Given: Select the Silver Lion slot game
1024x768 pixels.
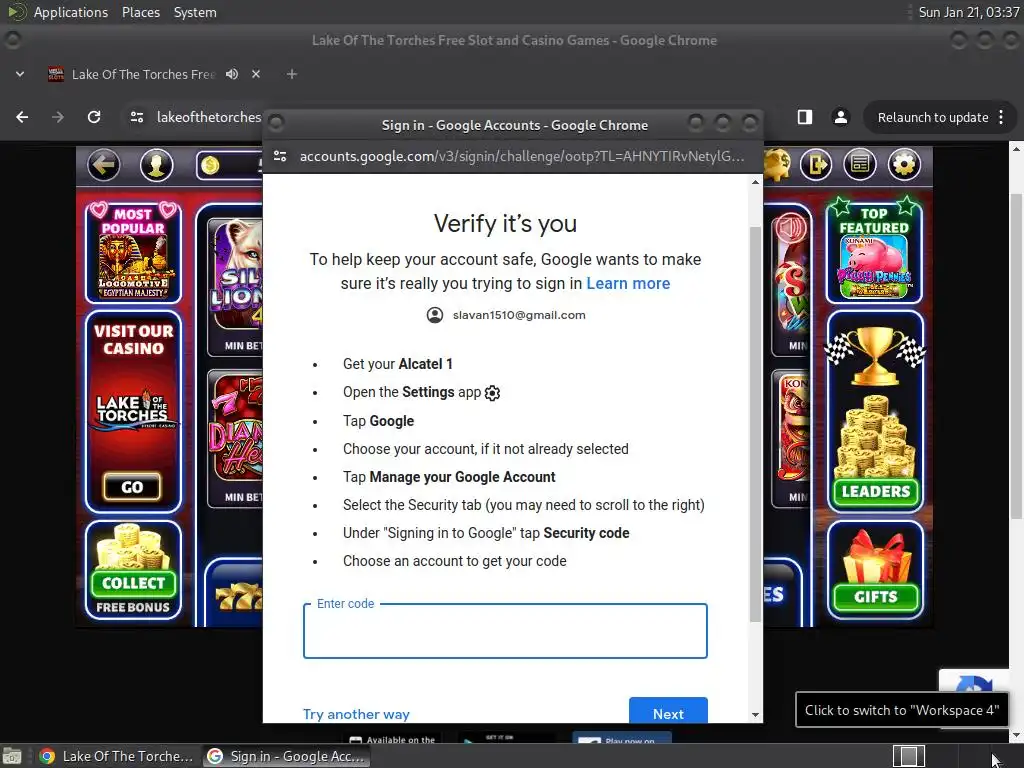Looking at the screenshot, I should pos(235,287).
